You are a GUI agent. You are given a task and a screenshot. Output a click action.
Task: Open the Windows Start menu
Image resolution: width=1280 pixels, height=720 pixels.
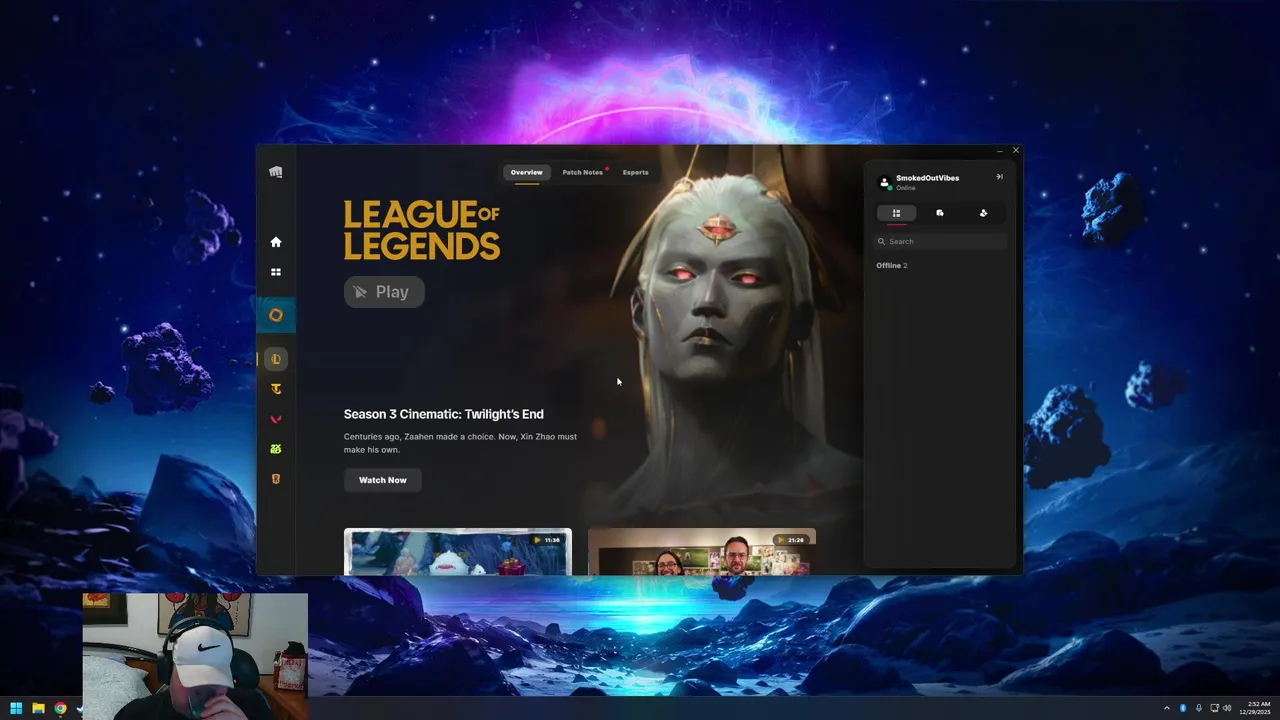[16, 708]
